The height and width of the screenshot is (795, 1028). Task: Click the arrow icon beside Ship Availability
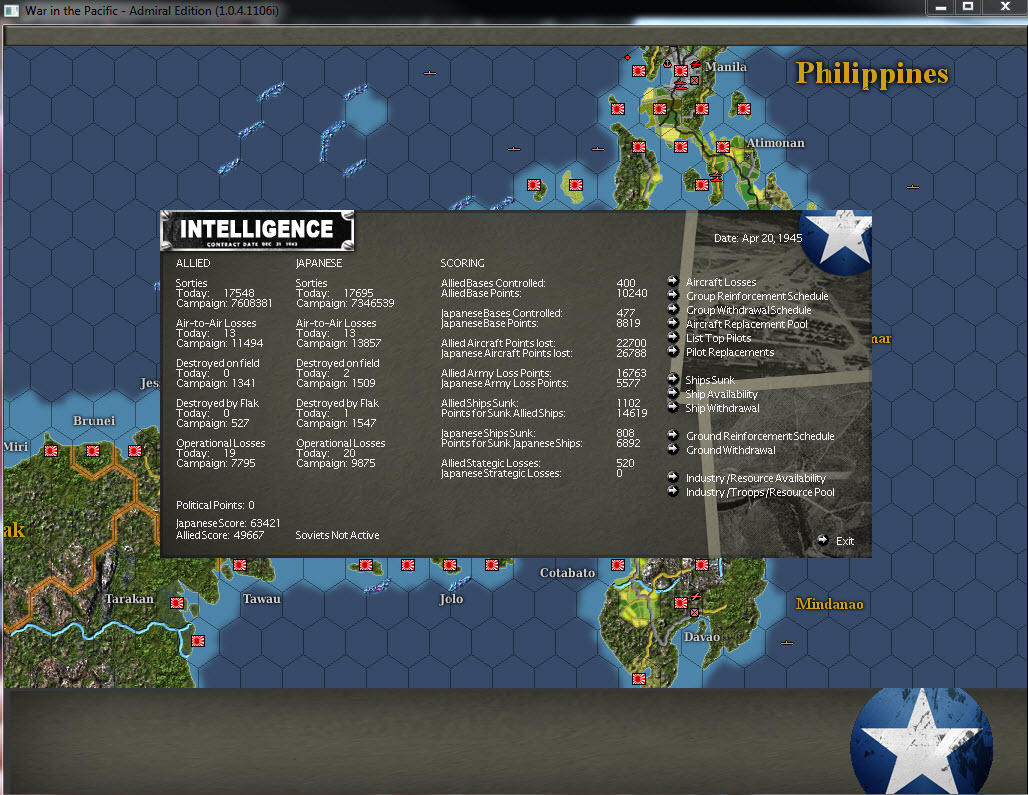tap(673, 393)
